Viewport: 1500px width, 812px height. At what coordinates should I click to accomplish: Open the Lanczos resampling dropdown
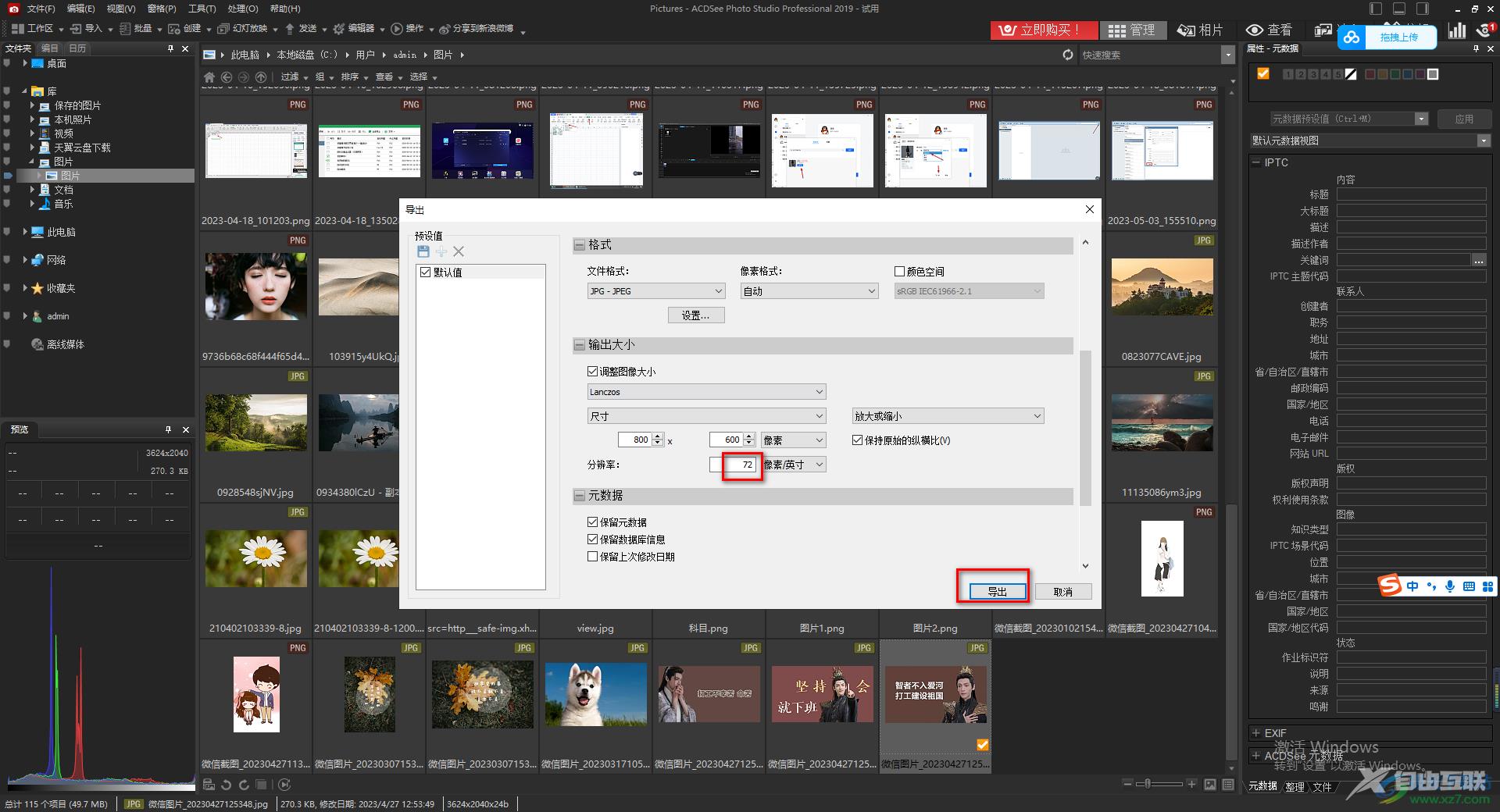706,392
